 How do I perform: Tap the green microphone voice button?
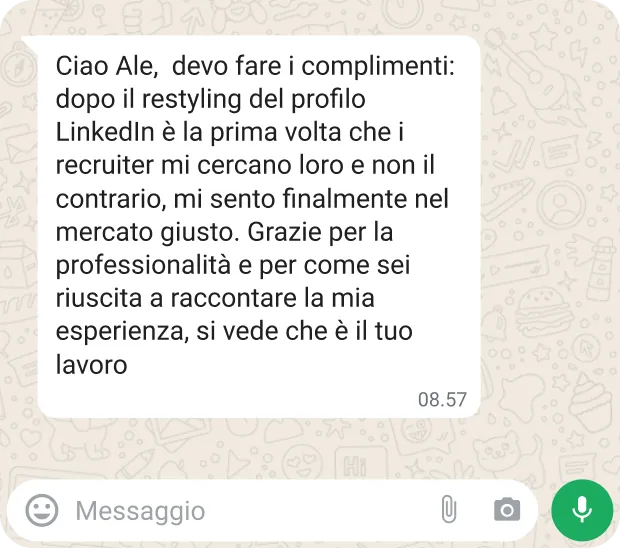(x=582, y=510)
